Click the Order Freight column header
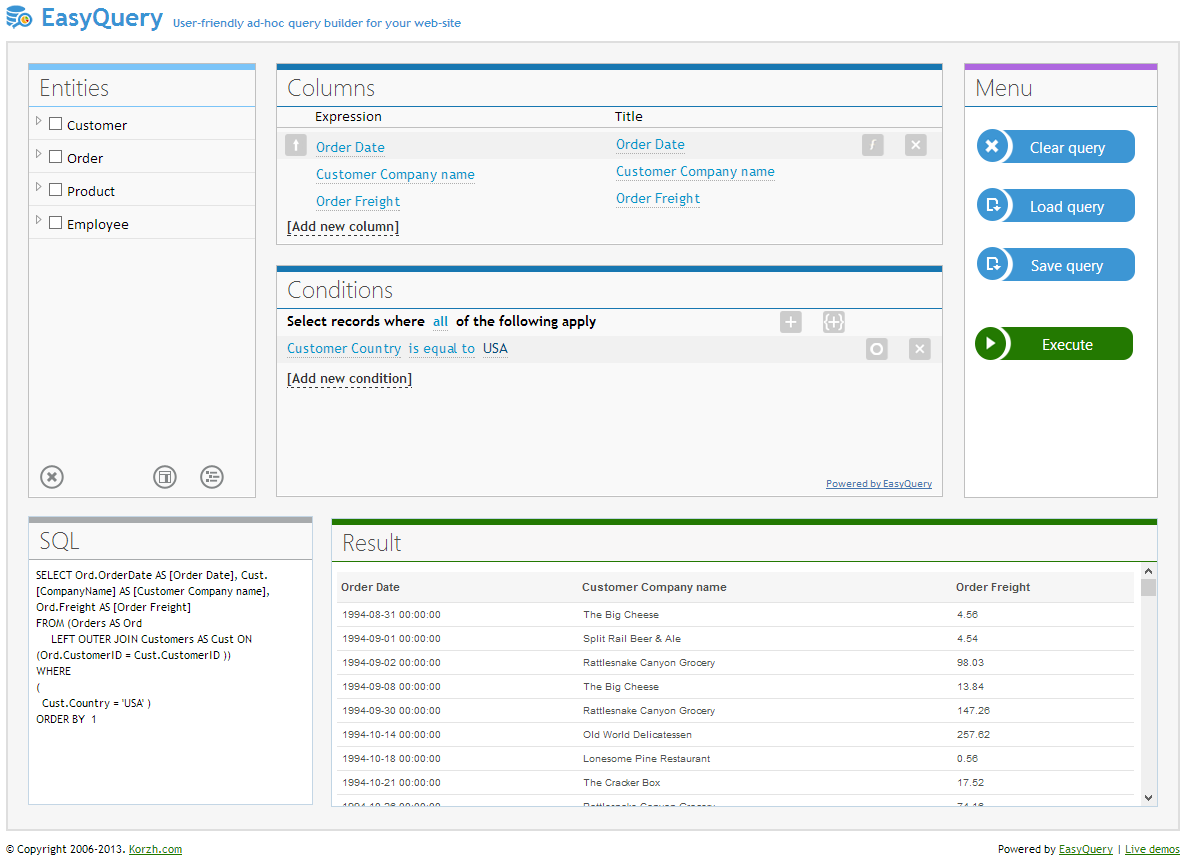Screen dimensions: 1190x862 [x=992, y=587]
